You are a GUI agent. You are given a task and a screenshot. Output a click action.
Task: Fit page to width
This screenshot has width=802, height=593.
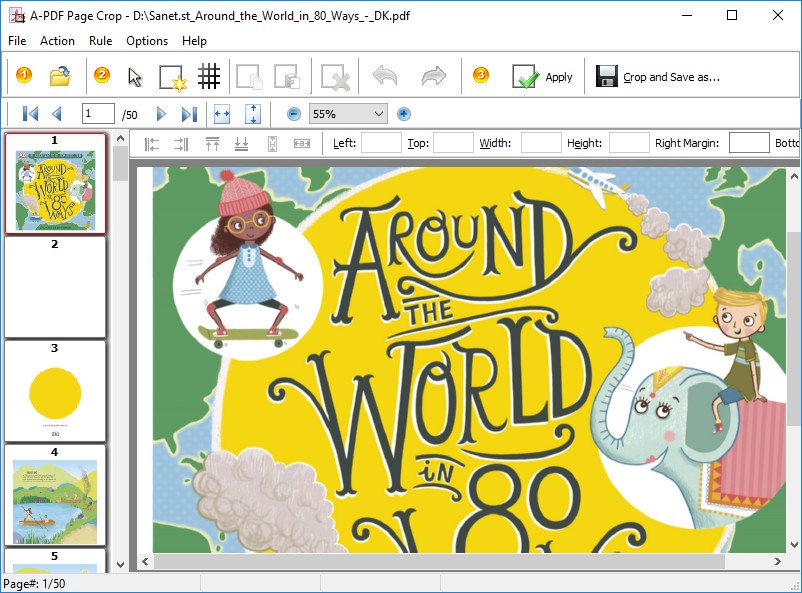coord(221,114)
